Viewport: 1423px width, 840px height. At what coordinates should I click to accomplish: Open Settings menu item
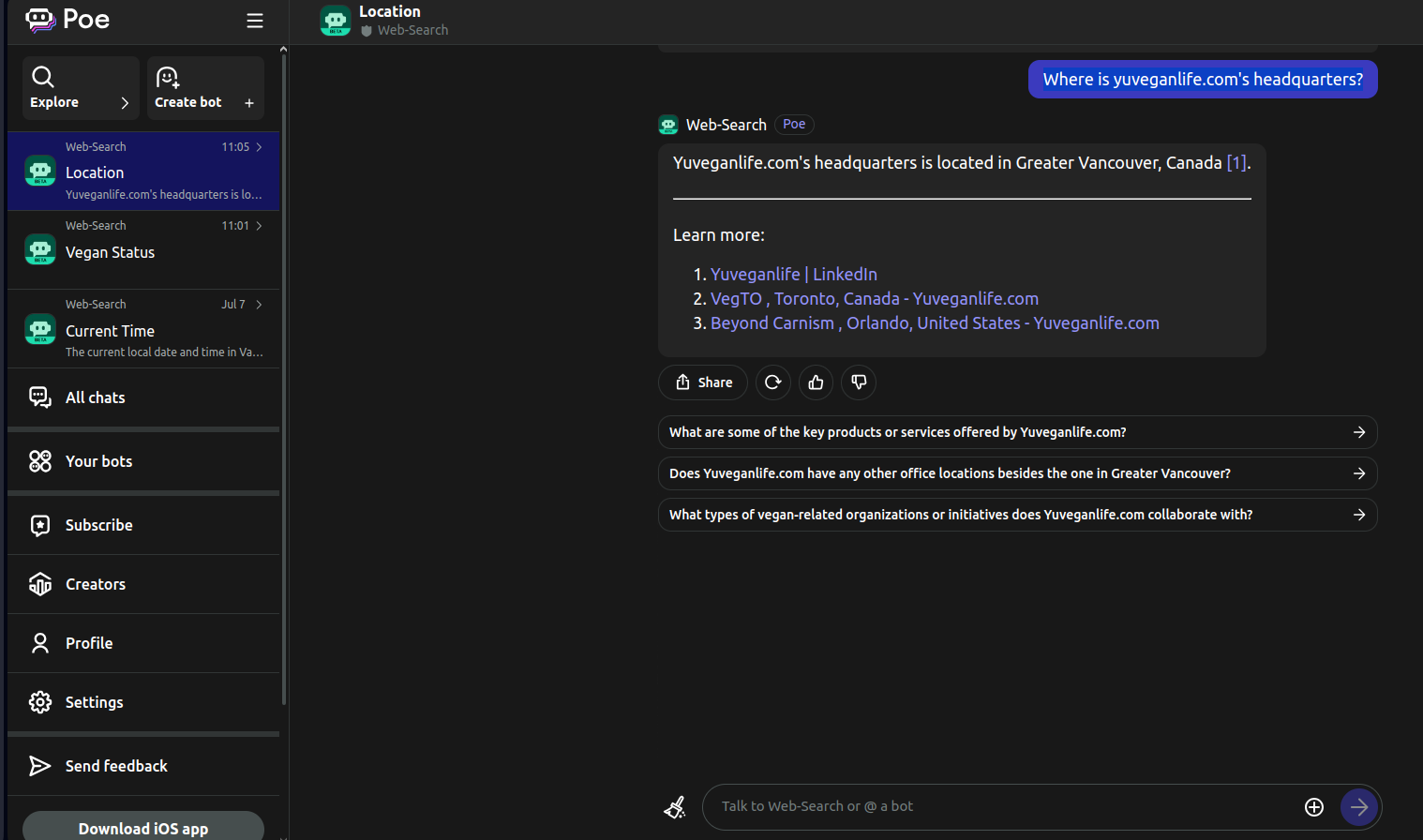pos(143,702)
